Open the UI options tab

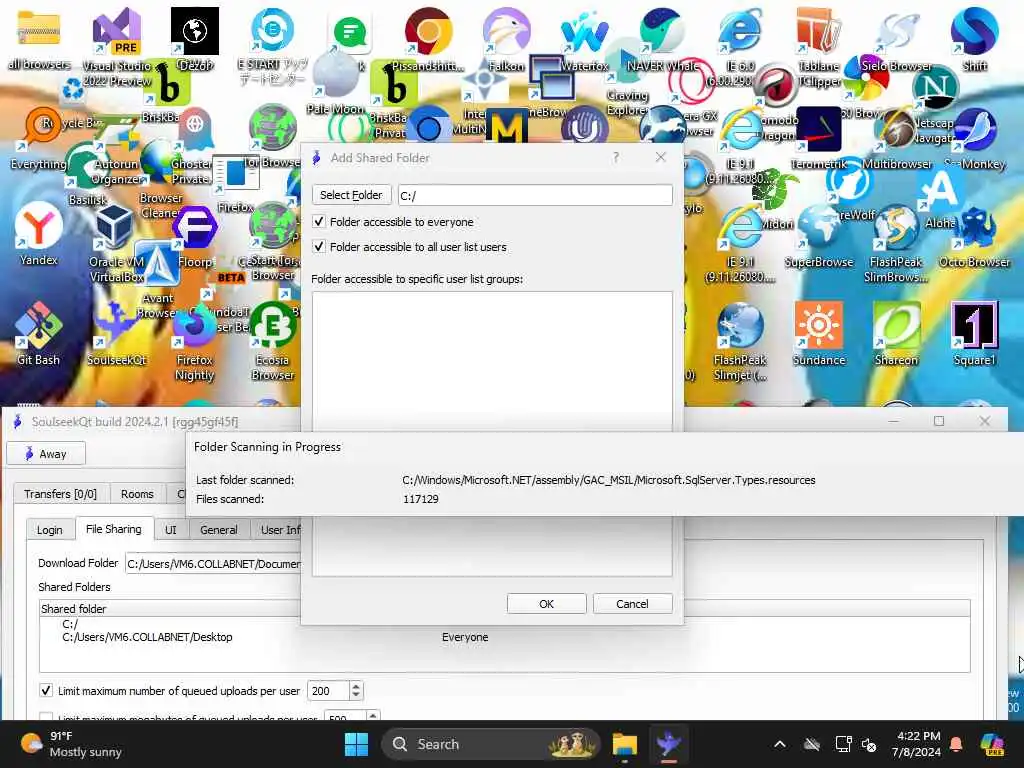pyautogui.click(x=170, y=530)
